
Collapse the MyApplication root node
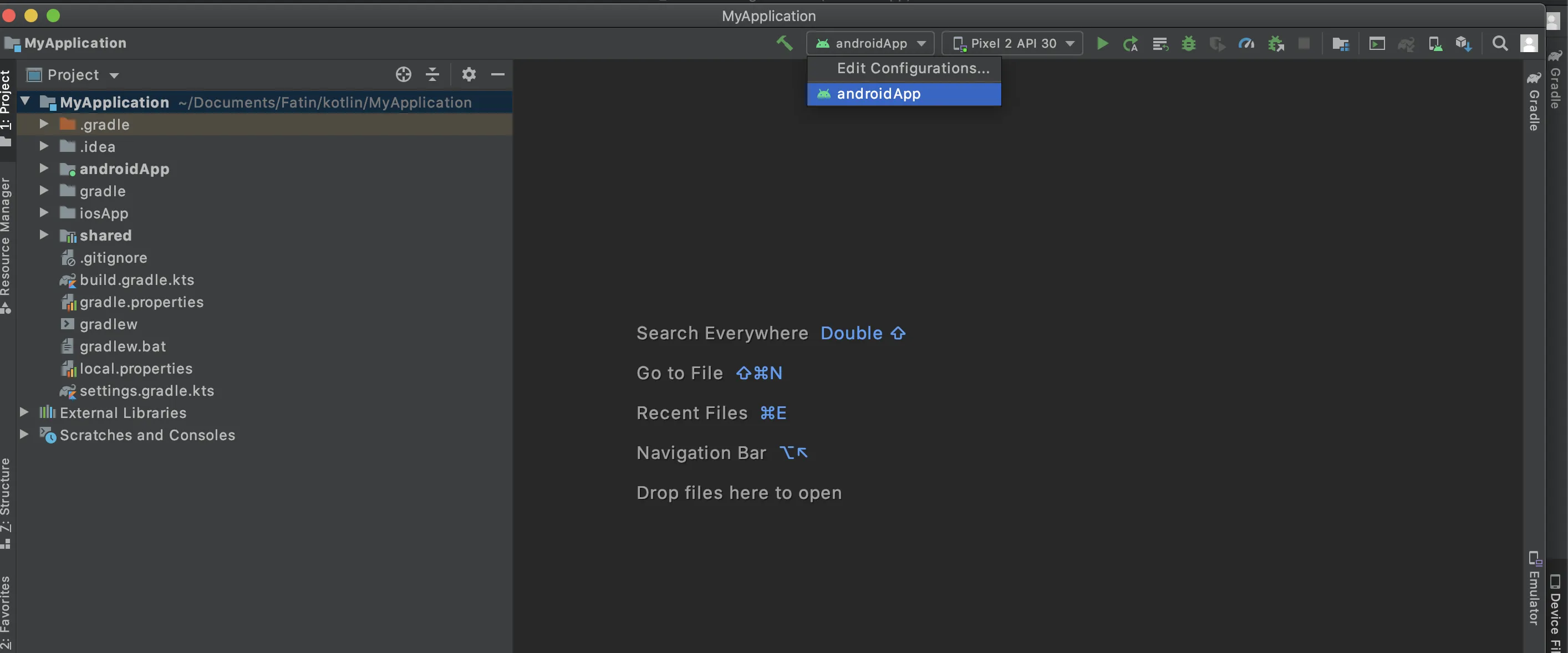25,101
